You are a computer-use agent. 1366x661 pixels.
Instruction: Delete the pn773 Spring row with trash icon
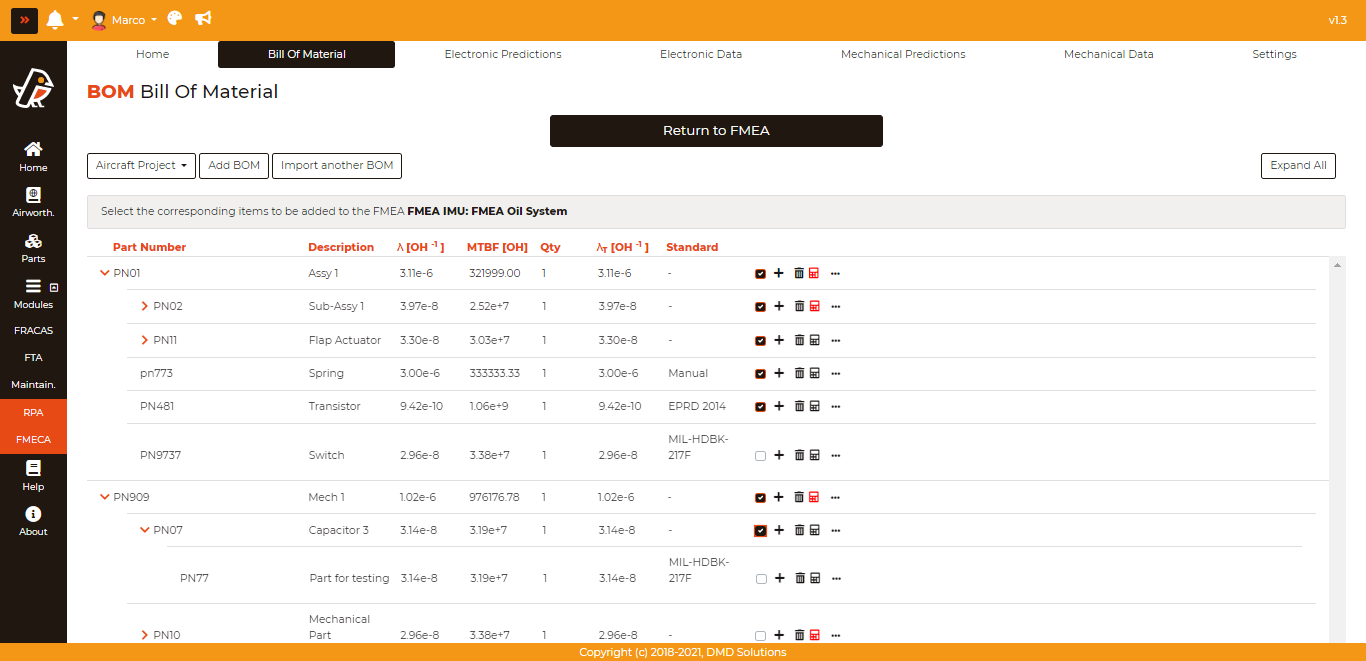click(x=799, y=373)
